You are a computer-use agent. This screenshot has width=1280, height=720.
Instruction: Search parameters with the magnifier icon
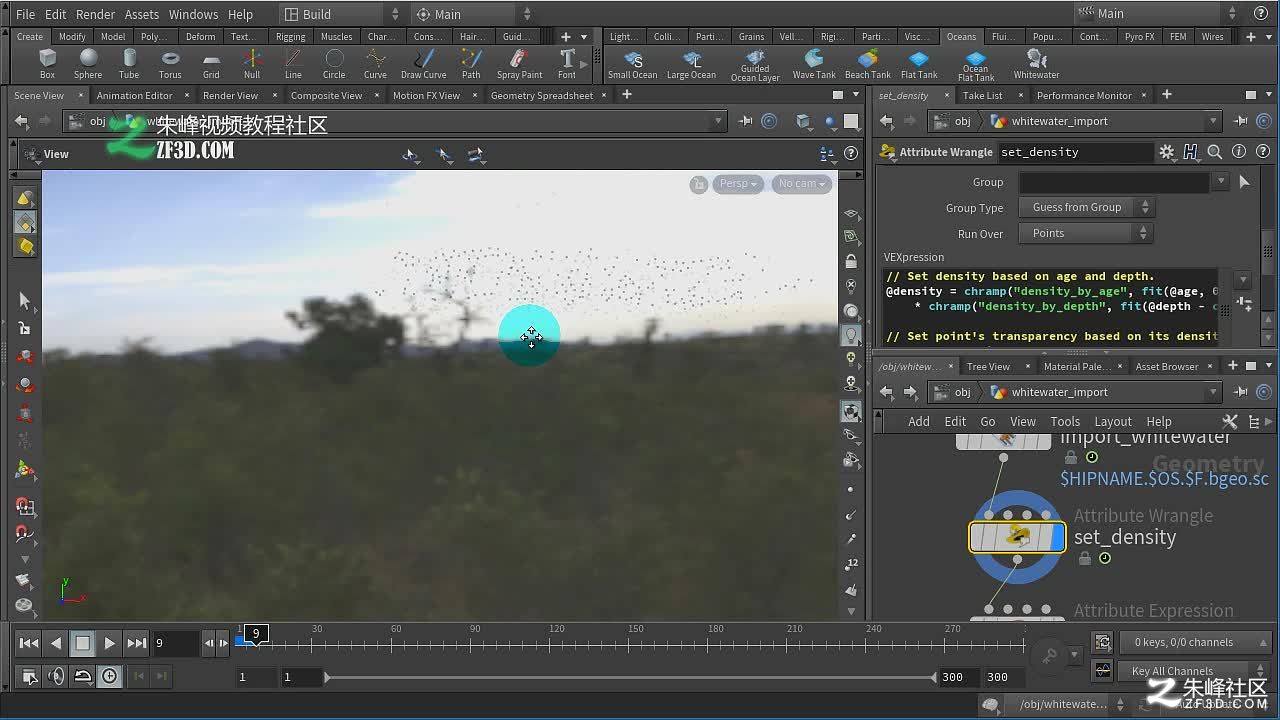point(1215,152)
